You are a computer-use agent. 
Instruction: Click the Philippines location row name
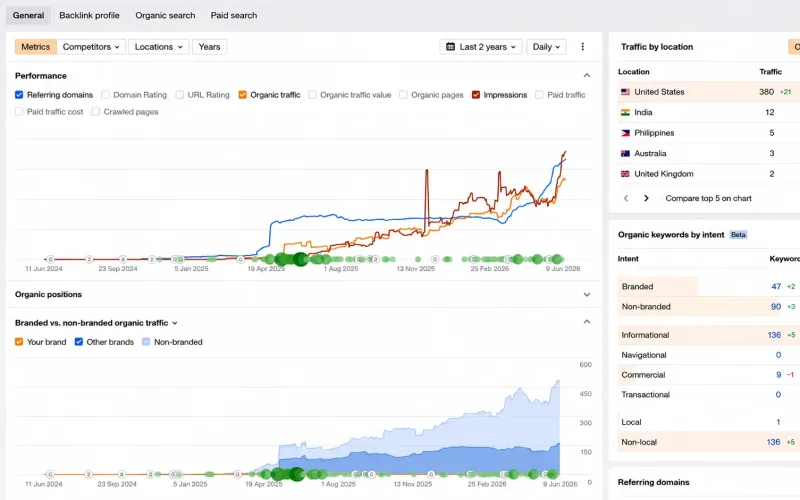pyautogui.click(x=654, y=133)
